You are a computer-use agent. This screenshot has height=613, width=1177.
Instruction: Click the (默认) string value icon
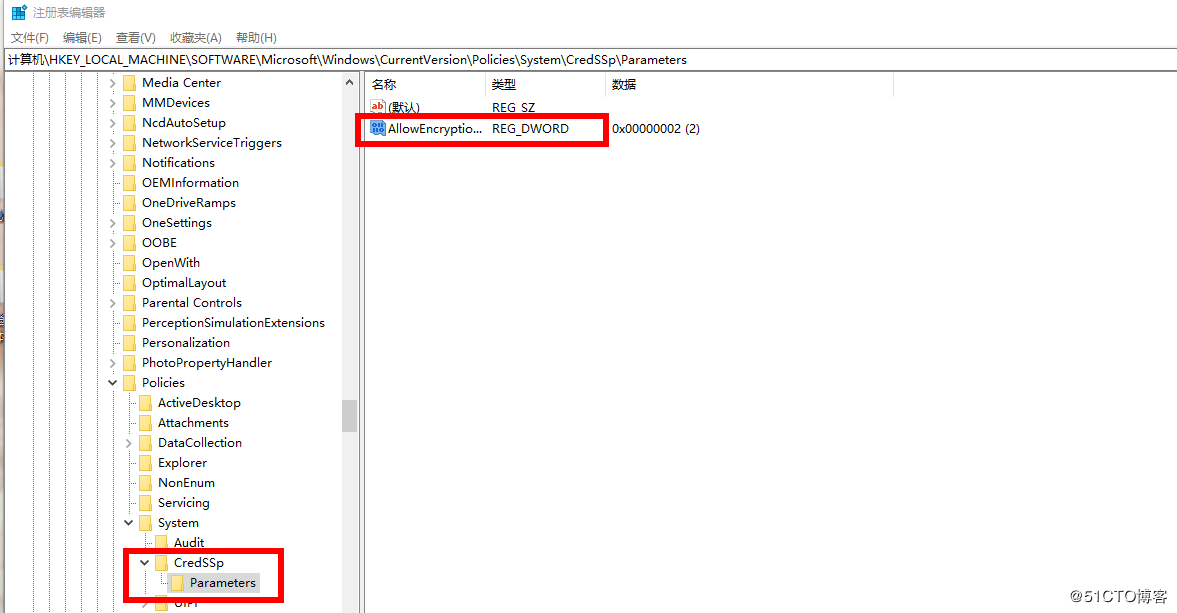tap(378, 107)
